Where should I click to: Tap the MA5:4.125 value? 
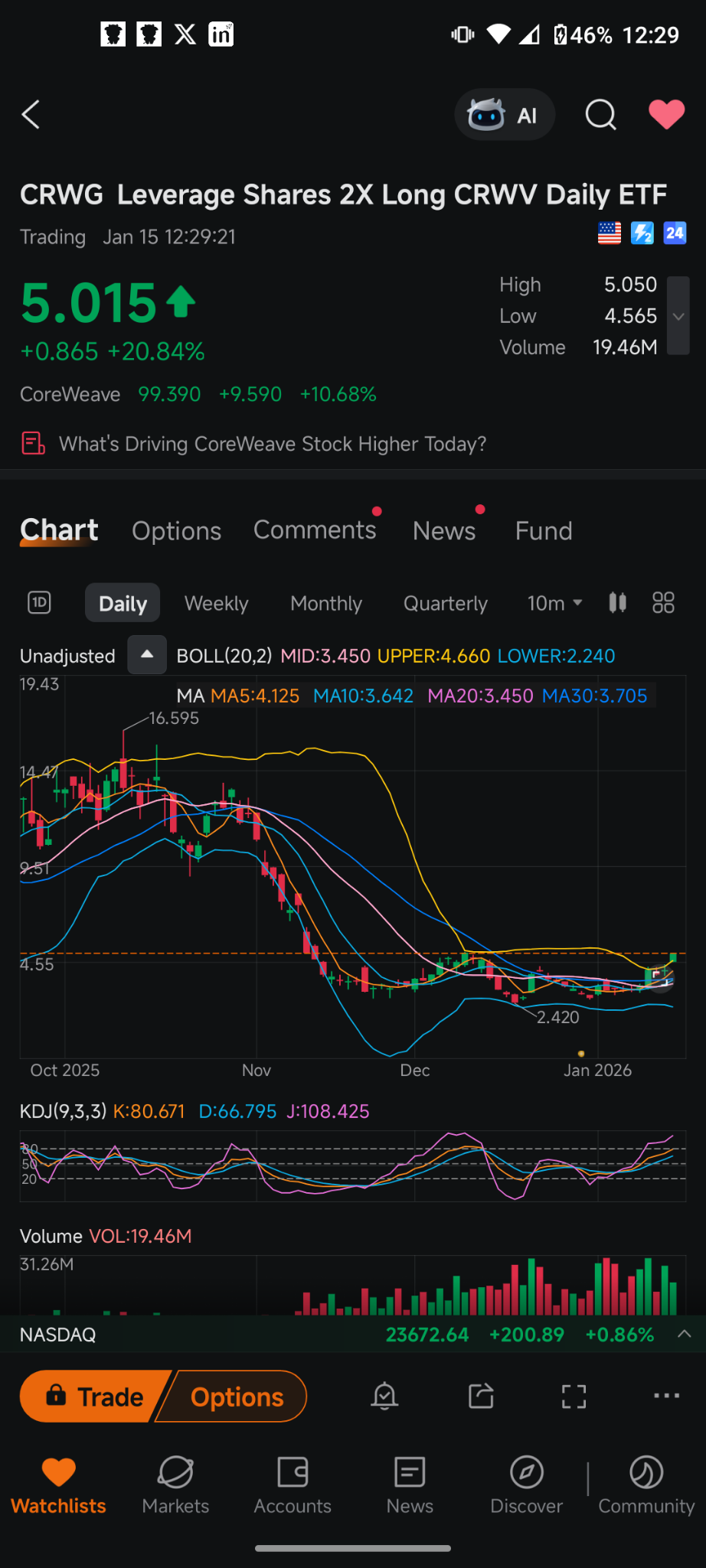click(255, 696)
